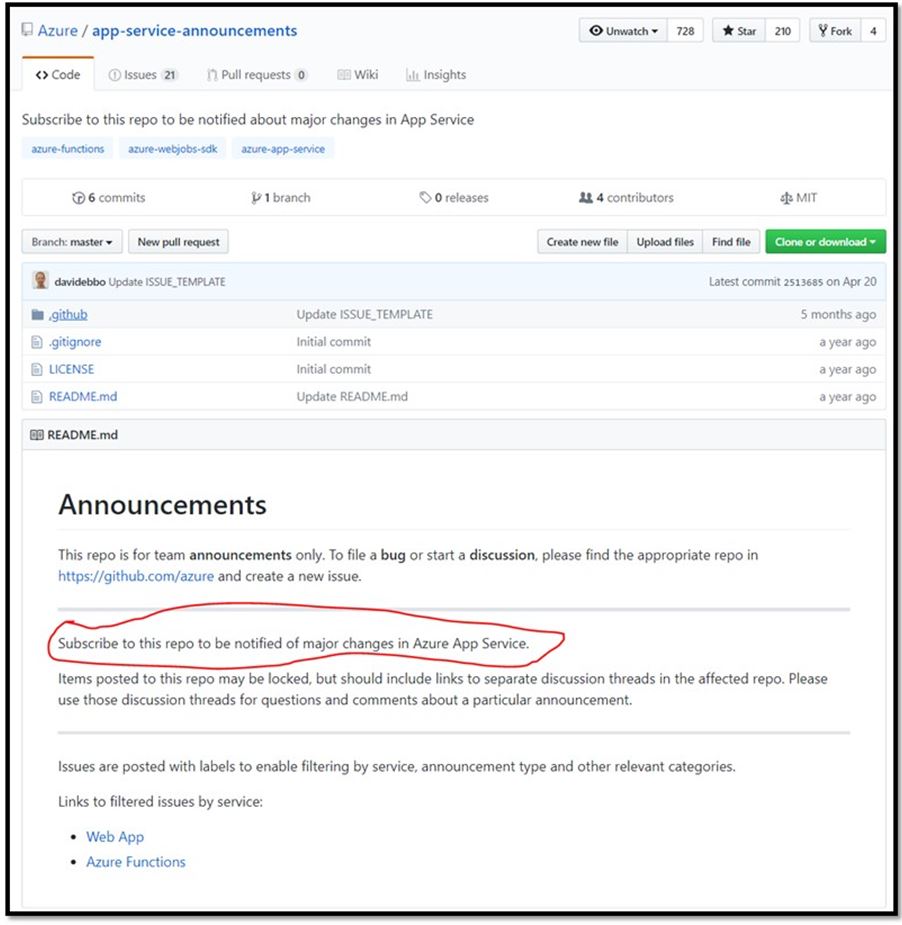Click the contributors icon next to 4 contributors
Image resolution: width=902 pixels, height=925 pixels.
(585, 198)
